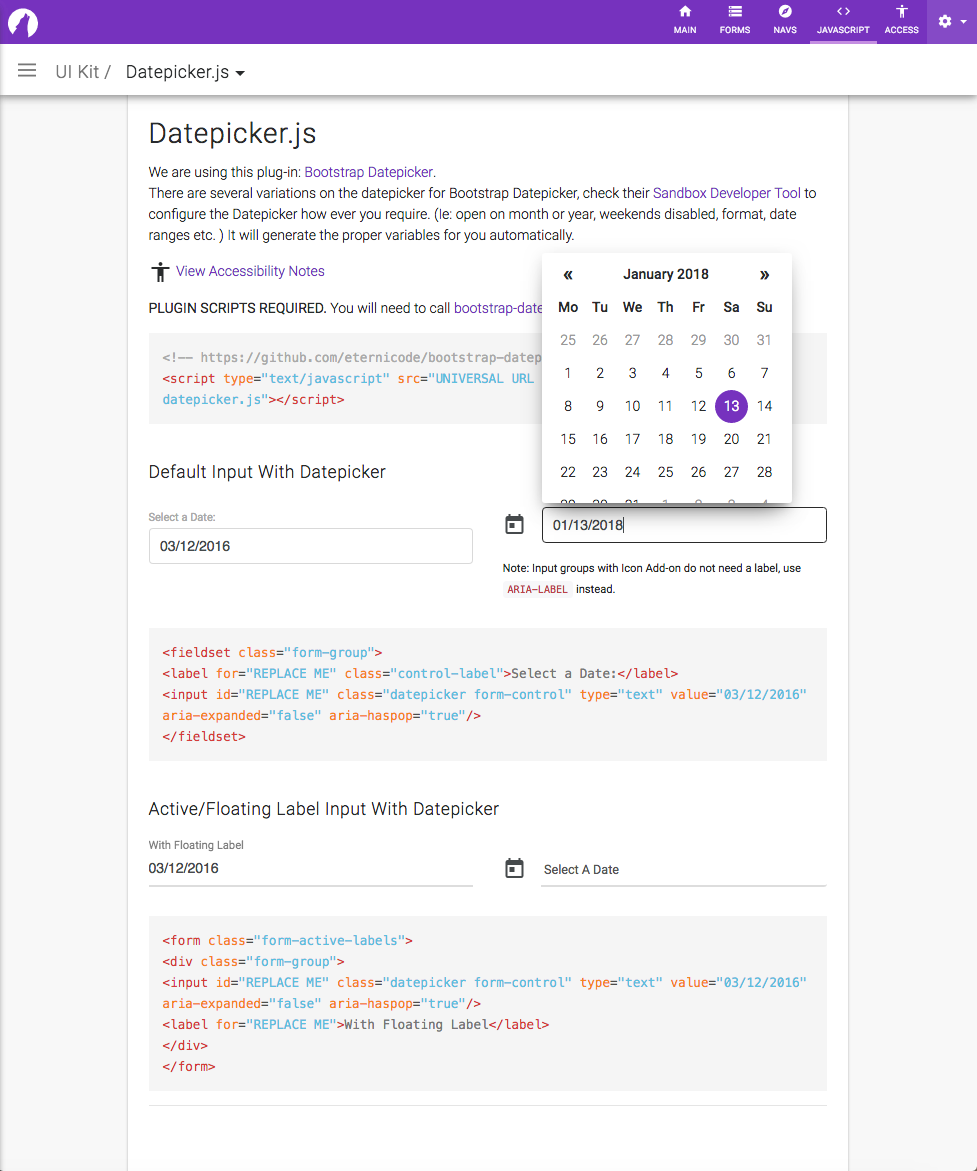This screenshot has height=1171, width=977.
Task: Click the Sa weekday header in the calendar
Action: [731, 307]
